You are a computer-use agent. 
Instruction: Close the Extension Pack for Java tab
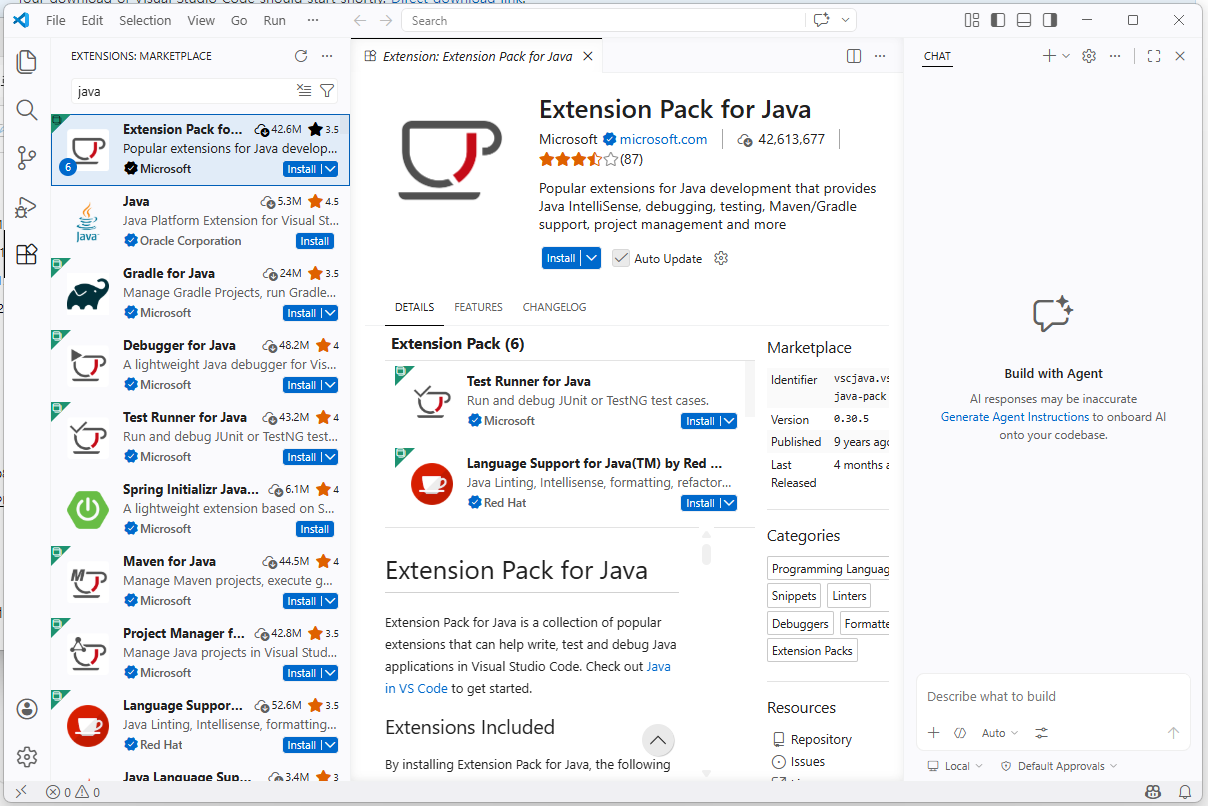(x=588, y=56)
